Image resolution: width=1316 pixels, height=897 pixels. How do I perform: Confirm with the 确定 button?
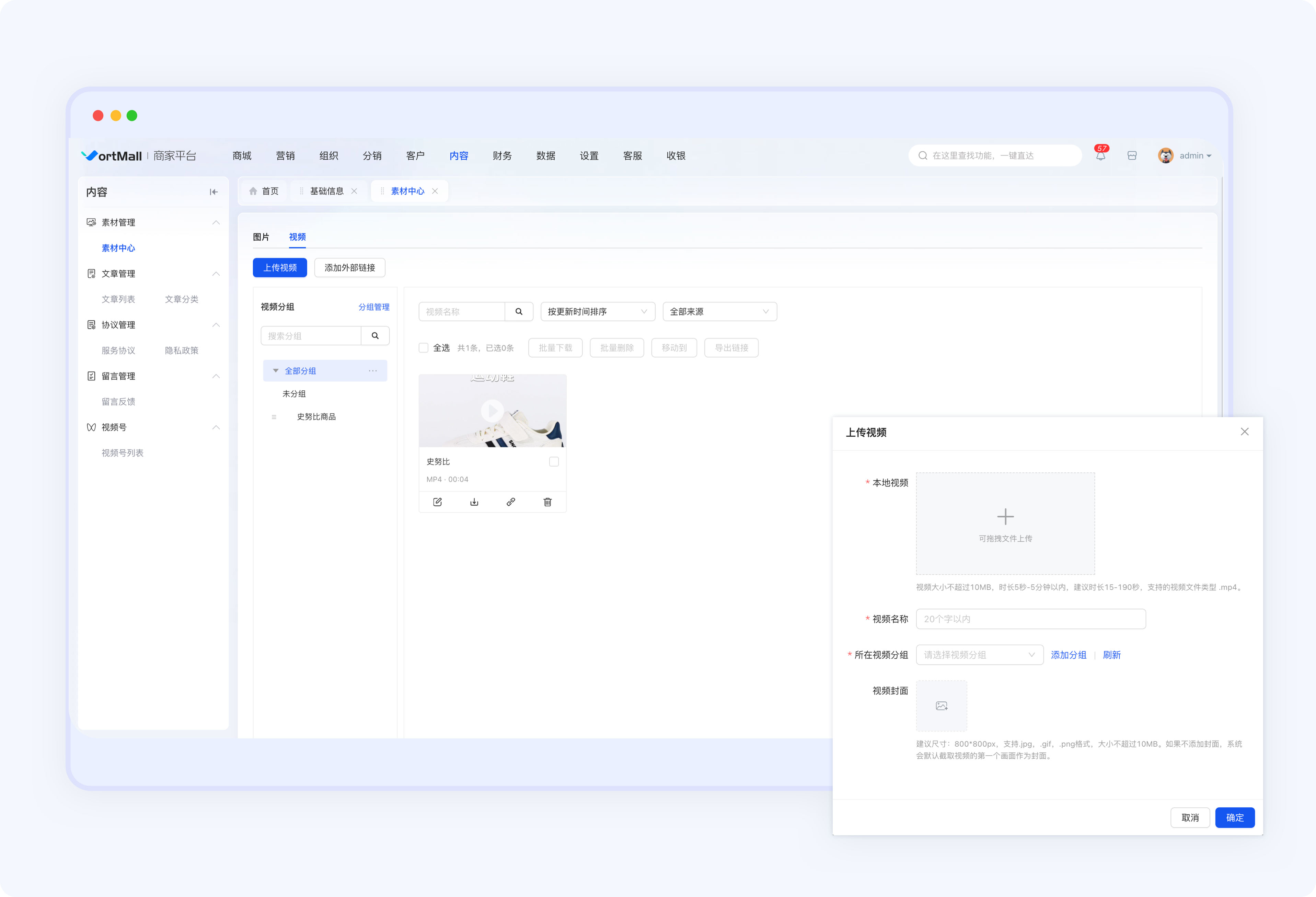point(1234,817)
